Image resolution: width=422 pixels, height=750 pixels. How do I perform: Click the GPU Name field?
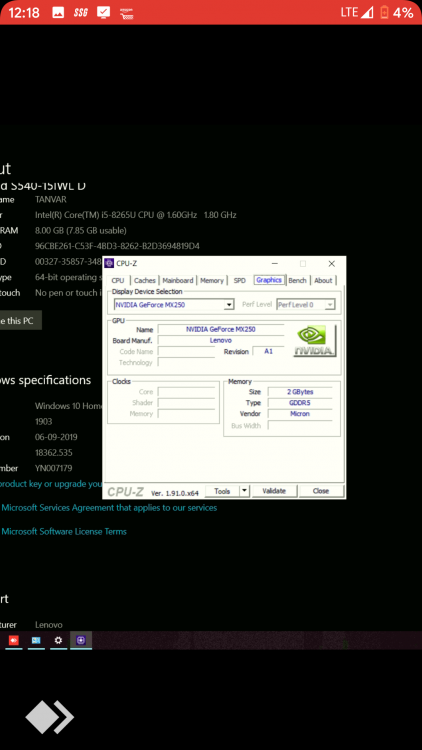coord(221,329)
